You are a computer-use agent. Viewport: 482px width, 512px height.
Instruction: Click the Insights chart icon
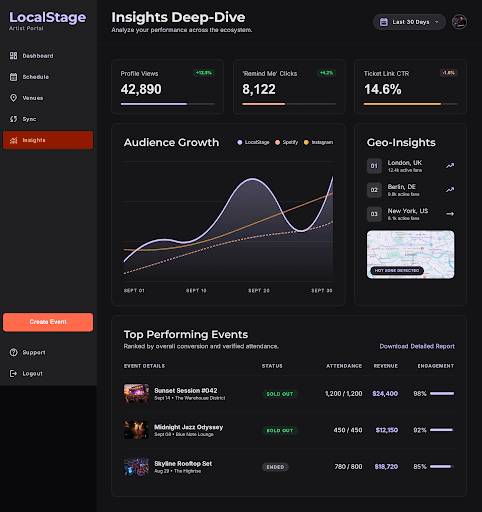(x=13, y=140)
